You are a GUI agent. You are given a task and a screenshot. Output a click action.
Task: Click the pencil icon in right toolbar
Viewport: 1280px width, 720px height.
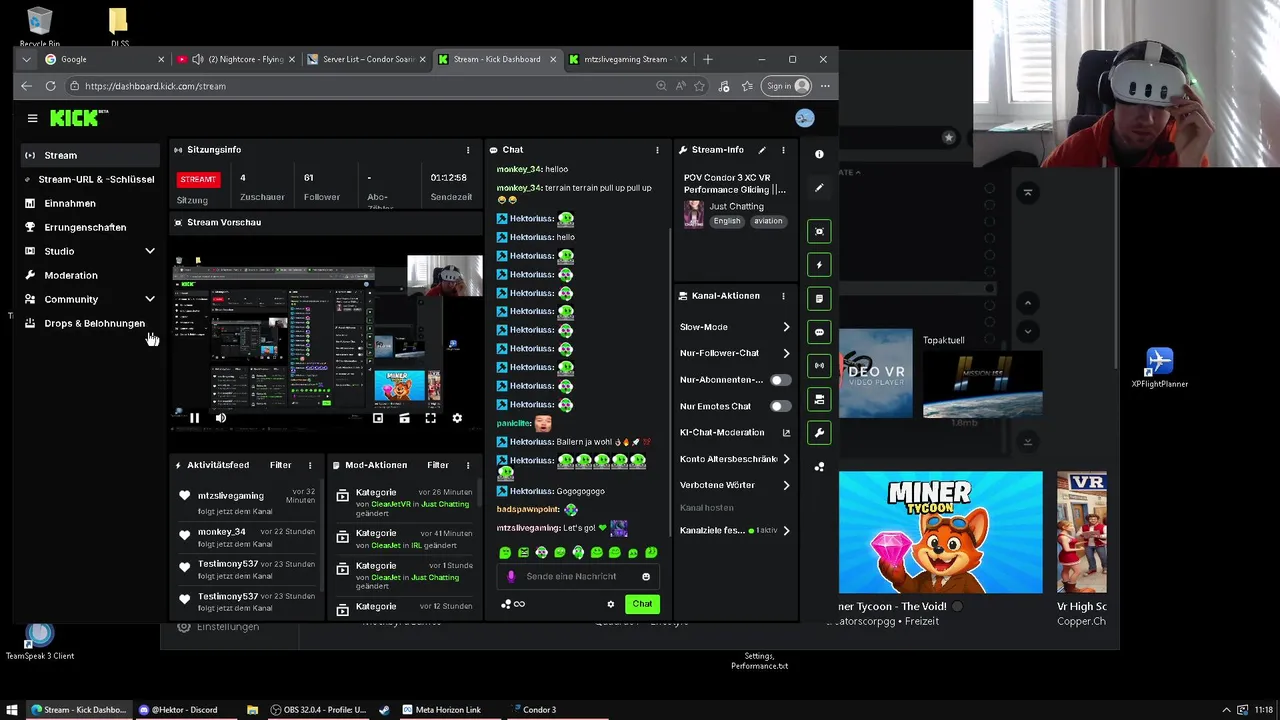[819, 187]
